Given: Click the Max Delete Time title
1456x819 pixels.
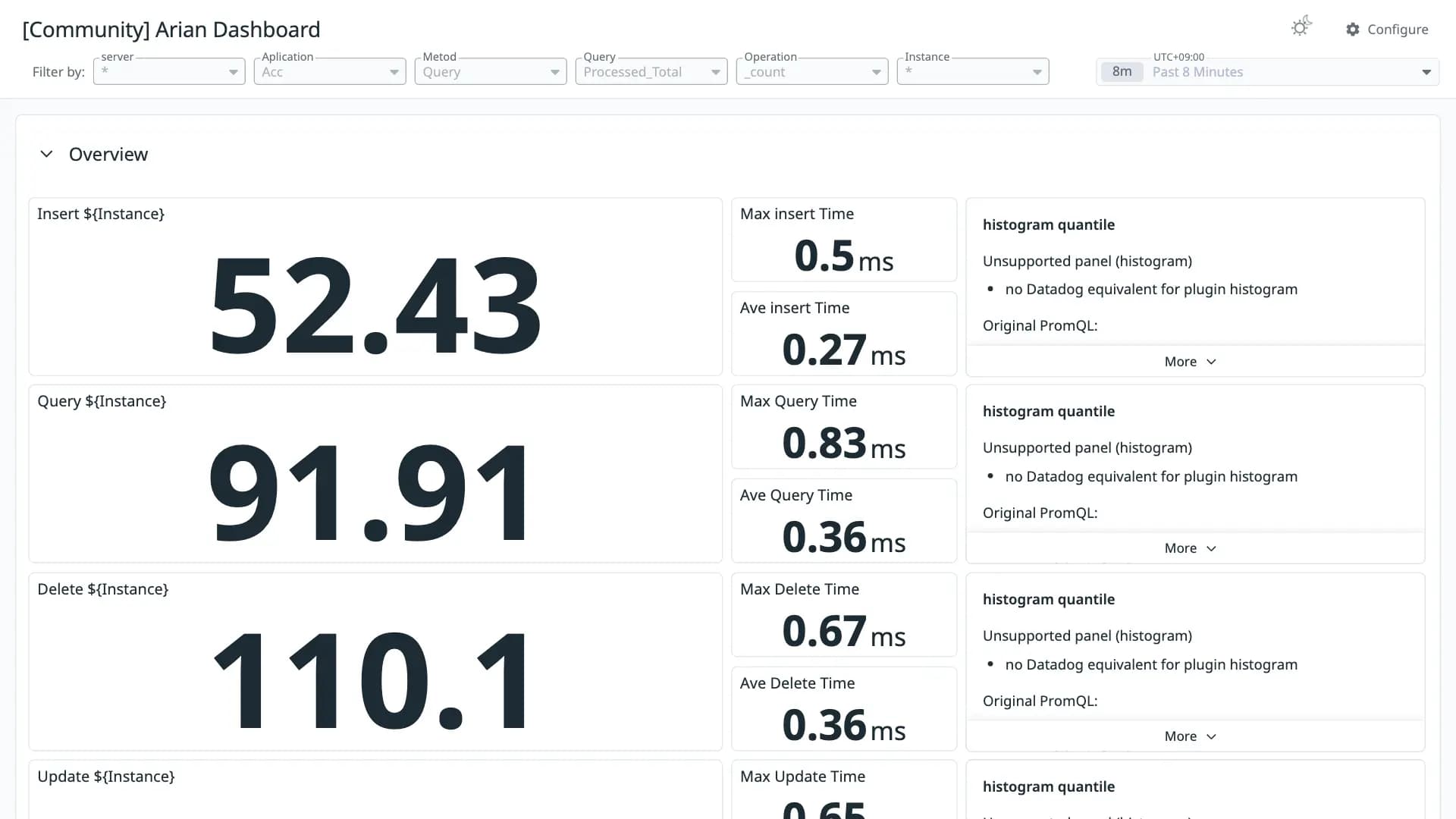Looking at the screenshot, I should [x=800, y=589].
